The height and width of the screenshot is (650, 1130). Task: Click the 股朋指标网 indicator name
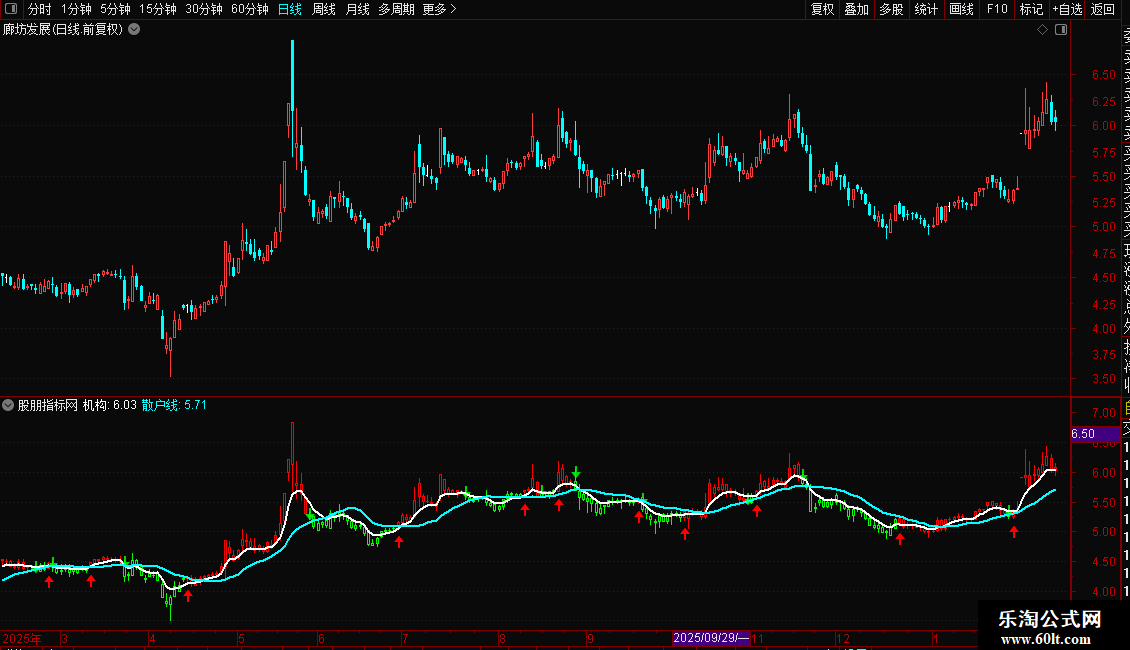[48, 405]
